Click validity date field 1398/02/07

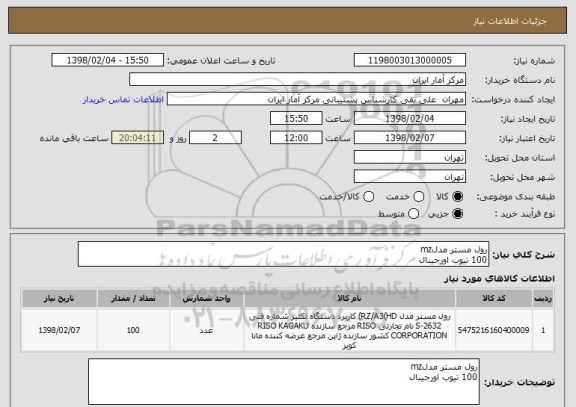tap(410, 138)
